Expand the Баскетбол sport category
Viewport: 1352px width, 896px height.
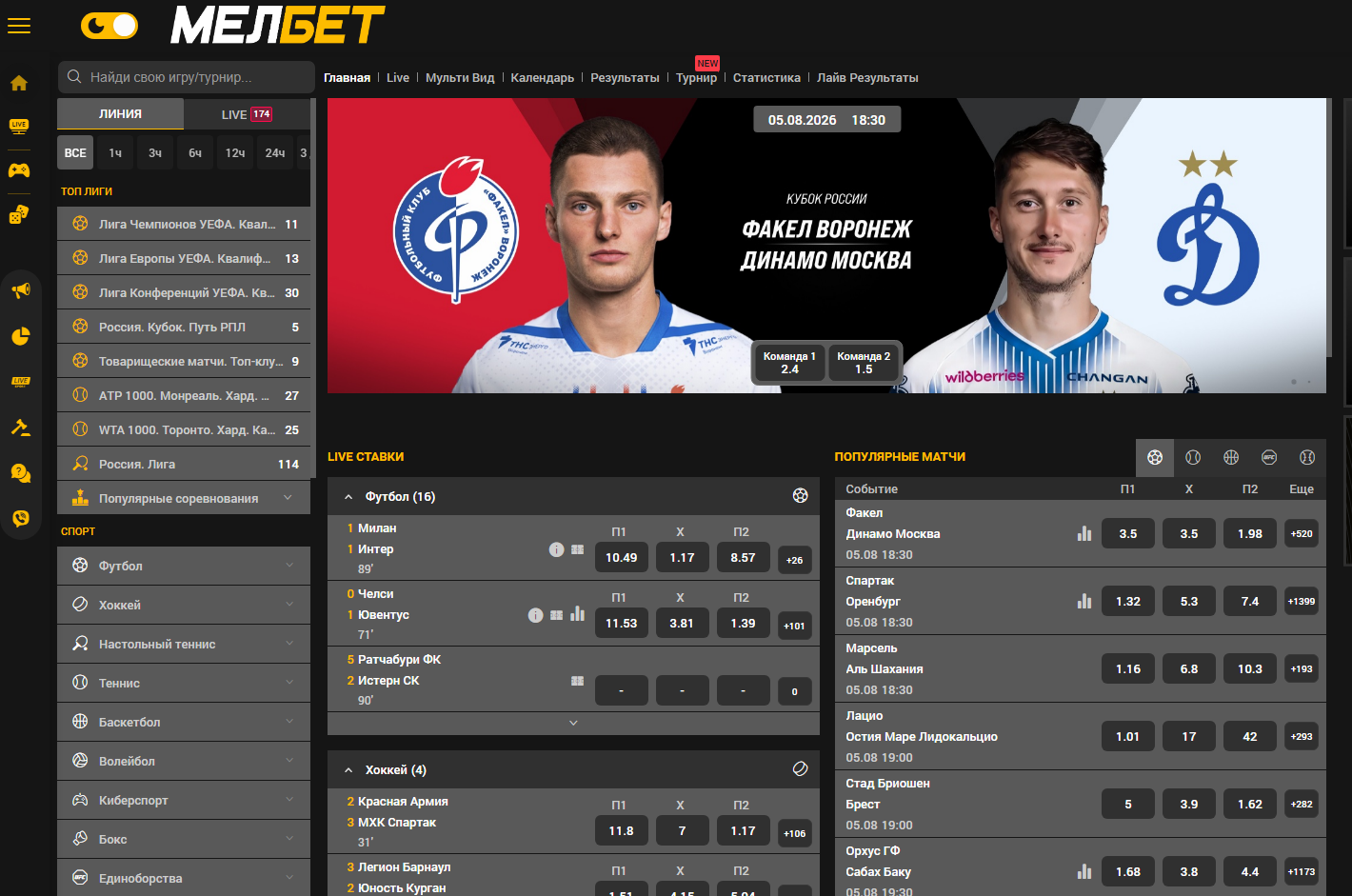pos(184,722)
